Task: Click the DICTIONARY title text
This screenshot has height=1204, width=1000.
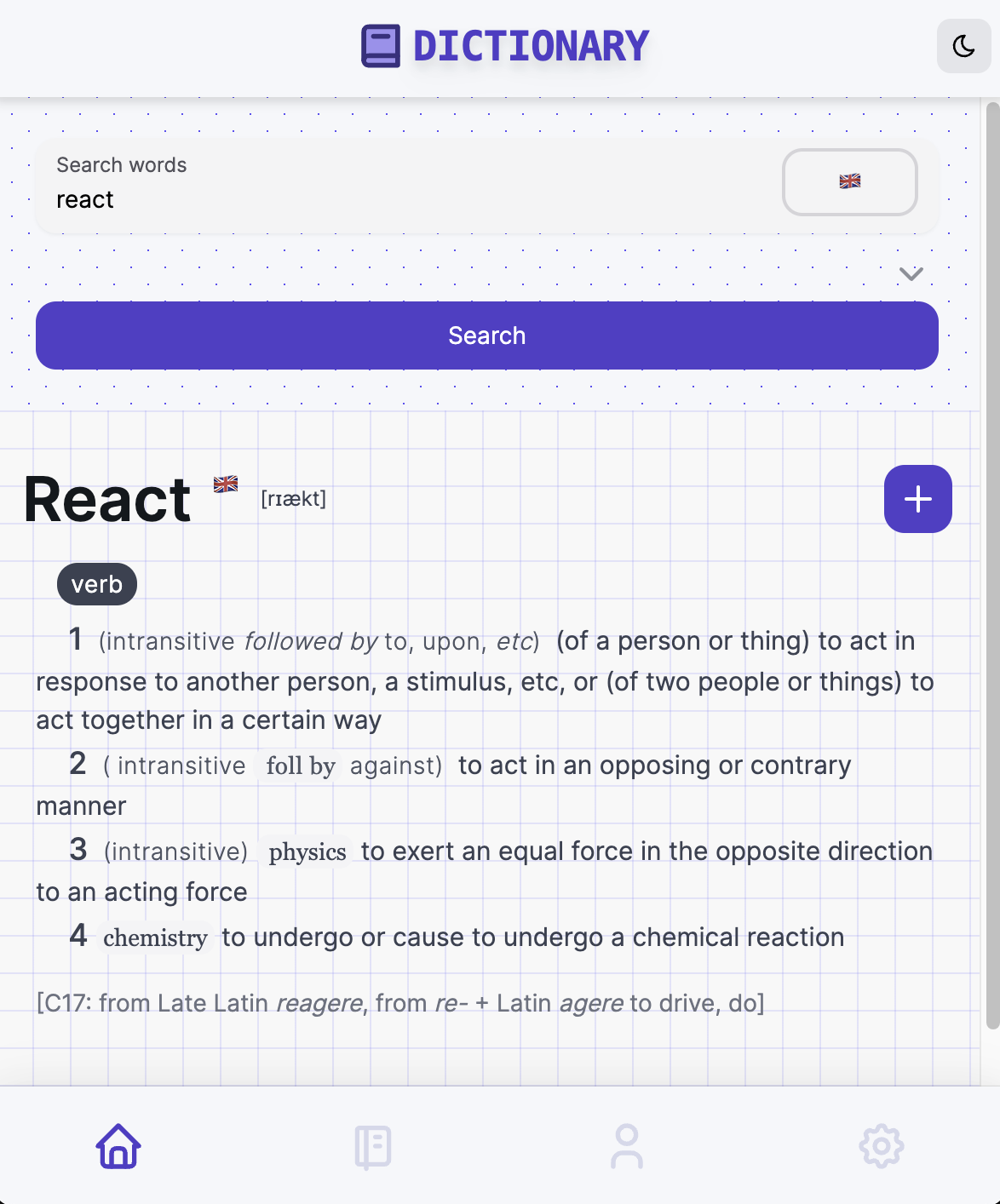Action: click(531, 46)
